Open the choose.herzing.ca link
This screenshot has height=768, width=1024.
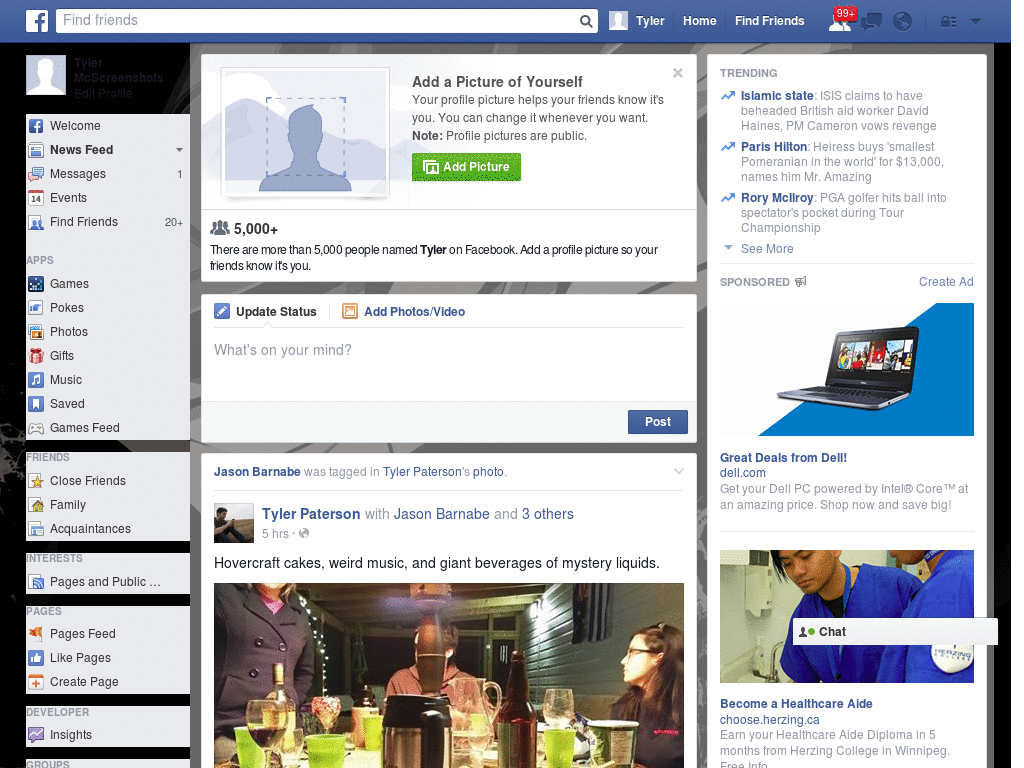pos(769,720)
